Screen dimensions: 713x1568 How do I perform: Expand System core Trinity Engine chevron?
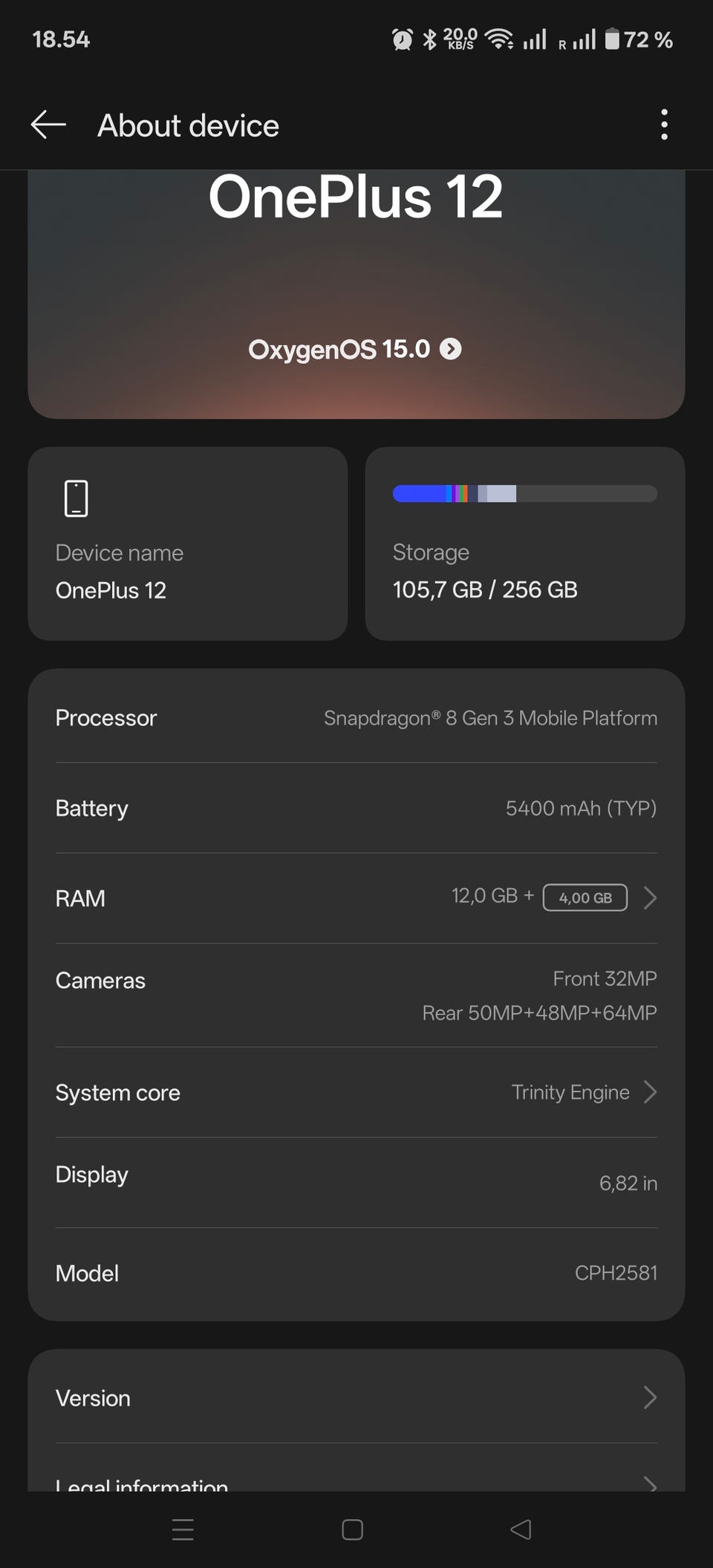tap(650, 1092)
